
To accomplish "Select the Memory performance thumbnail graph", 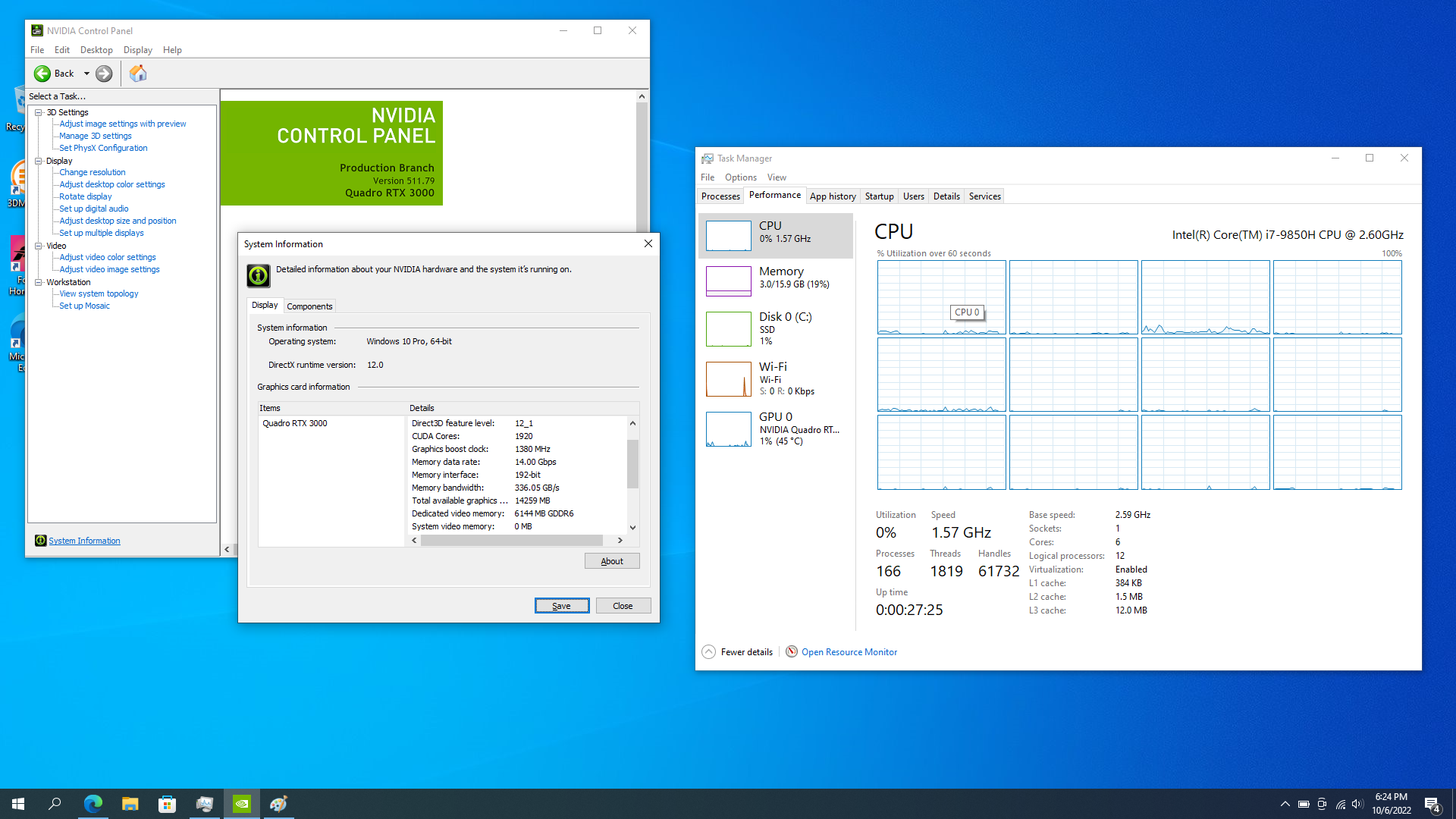I will [729, 281].
